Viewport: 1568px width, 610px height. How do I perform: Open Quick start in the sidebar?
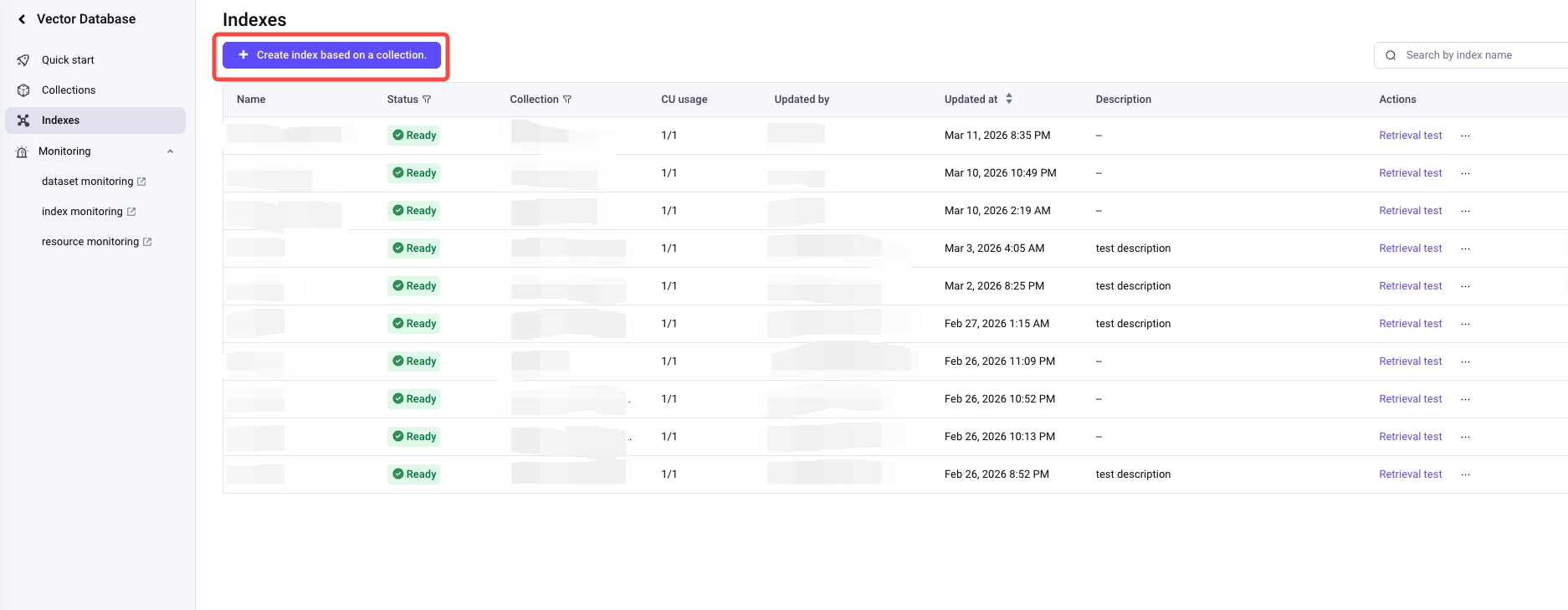point(68,60)
